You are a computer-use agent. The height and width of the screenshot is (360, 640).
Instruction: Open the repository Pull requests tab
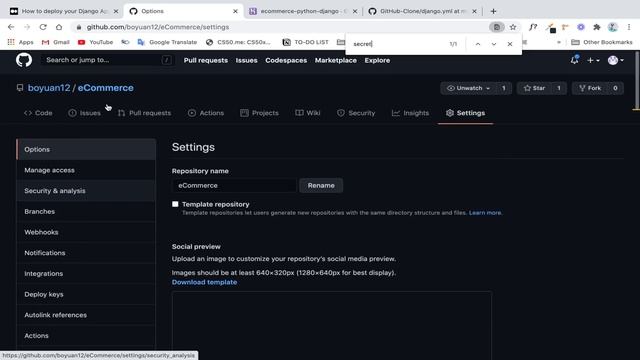click(144, 113)
